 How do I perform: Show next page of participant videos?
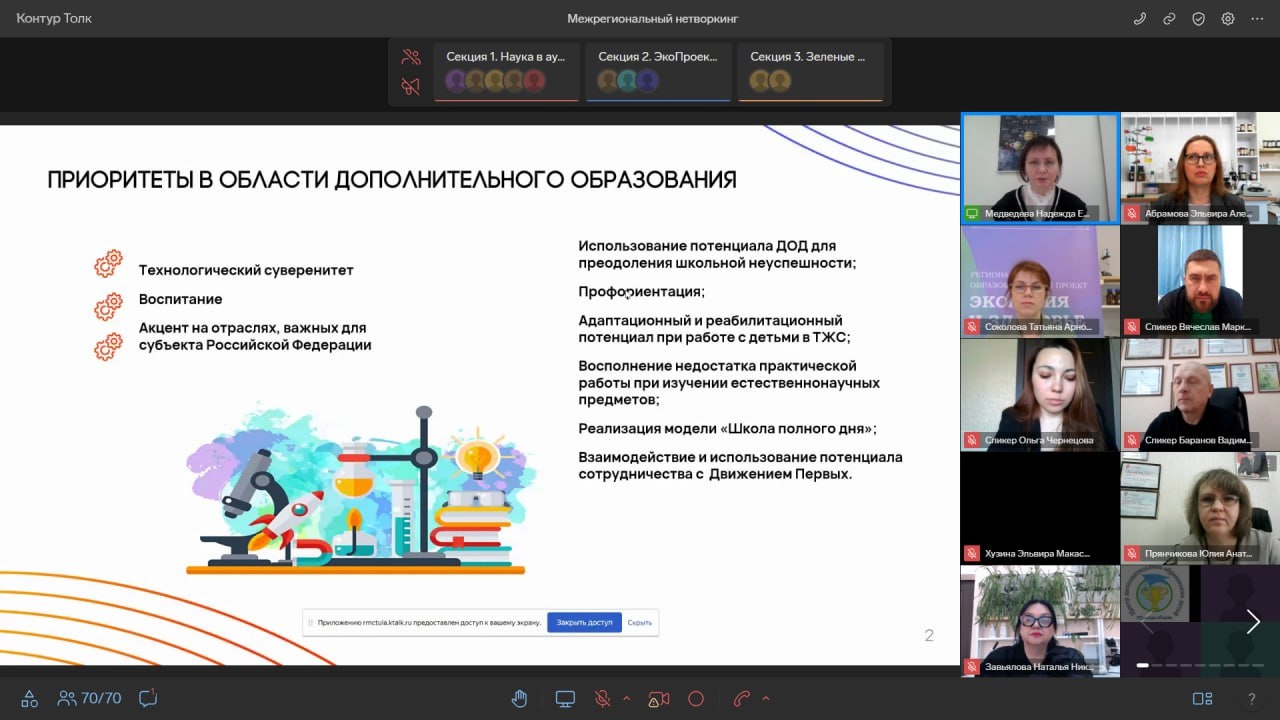(1252, 622)
